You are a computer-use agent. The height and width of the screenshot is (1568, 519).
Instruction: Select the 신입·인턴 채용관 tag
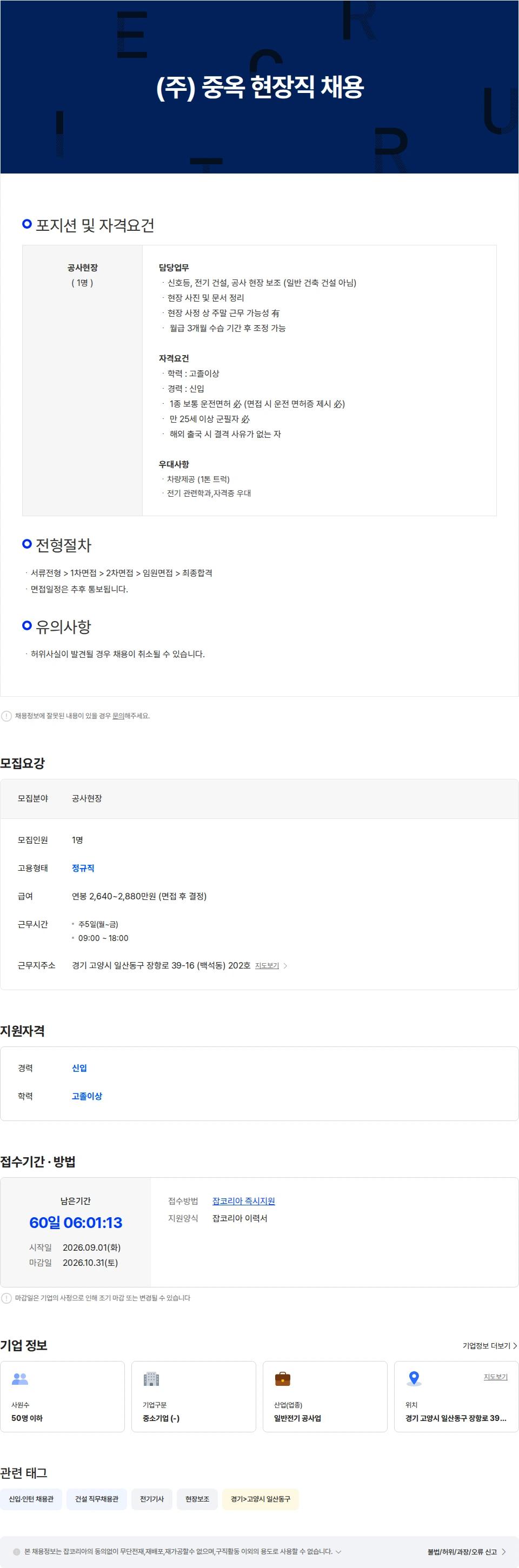pos(31,1499)
